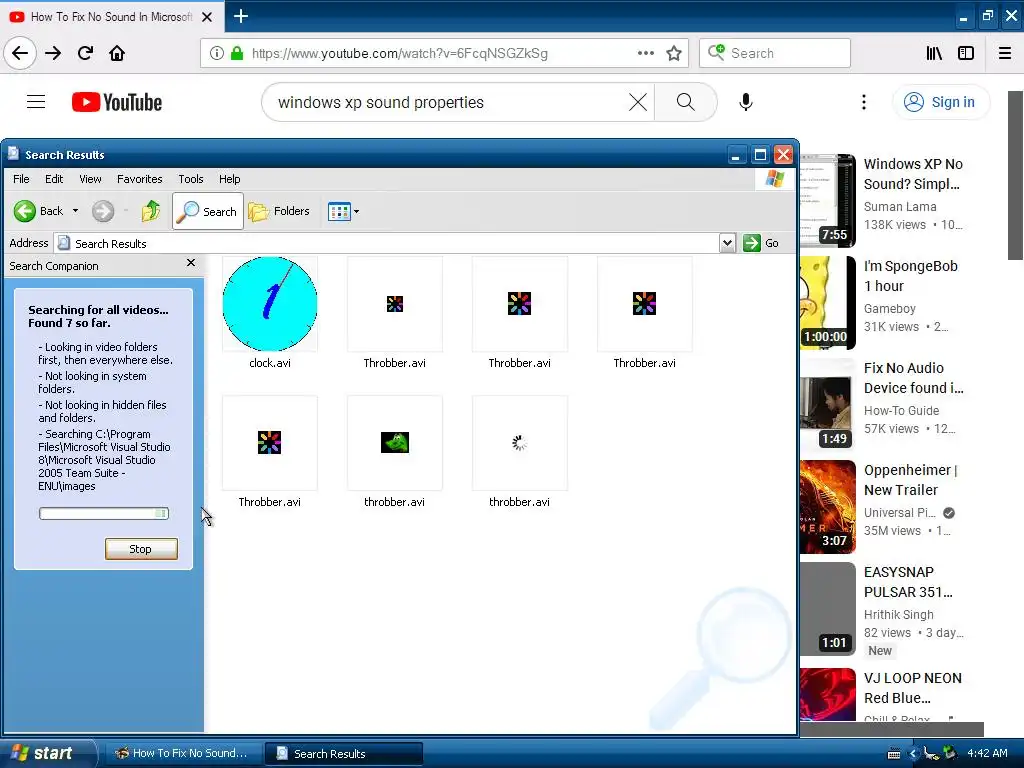Click Go button in address bar

762,243
